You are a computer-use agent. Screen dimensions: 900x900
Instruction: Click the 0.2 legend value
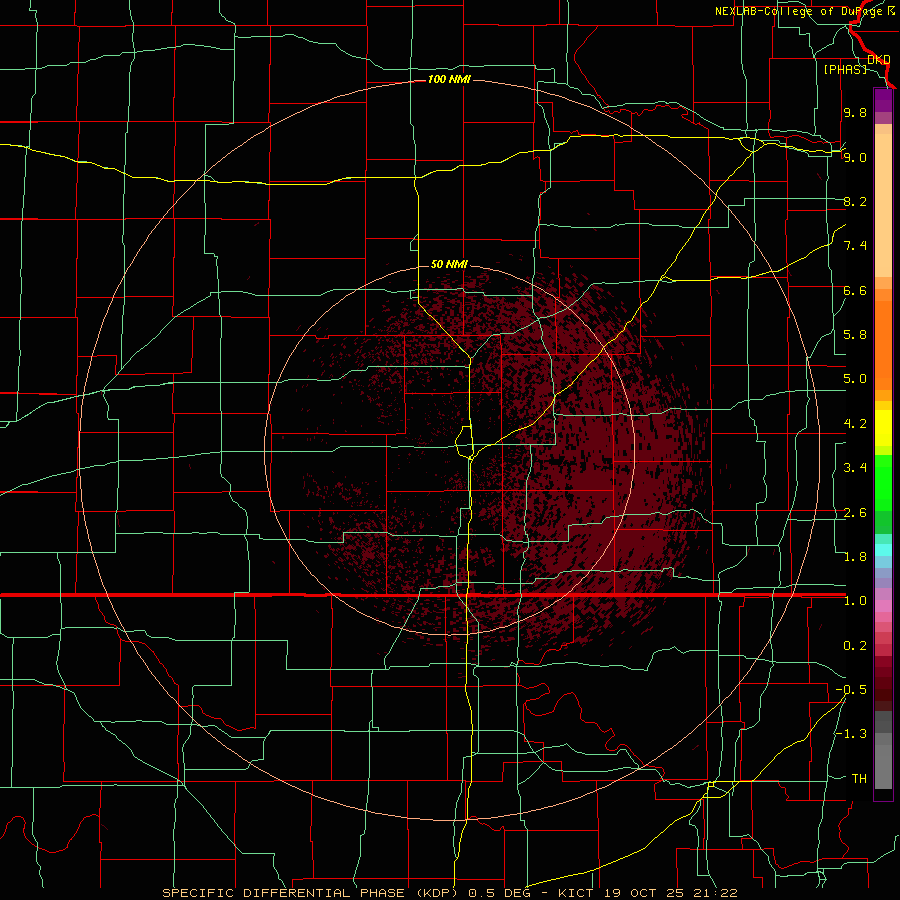pos(855,646)
